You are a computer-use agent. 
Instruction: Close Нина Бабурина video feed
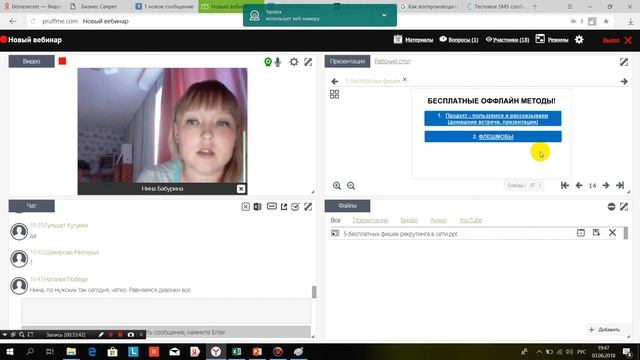tap(241, 189)
